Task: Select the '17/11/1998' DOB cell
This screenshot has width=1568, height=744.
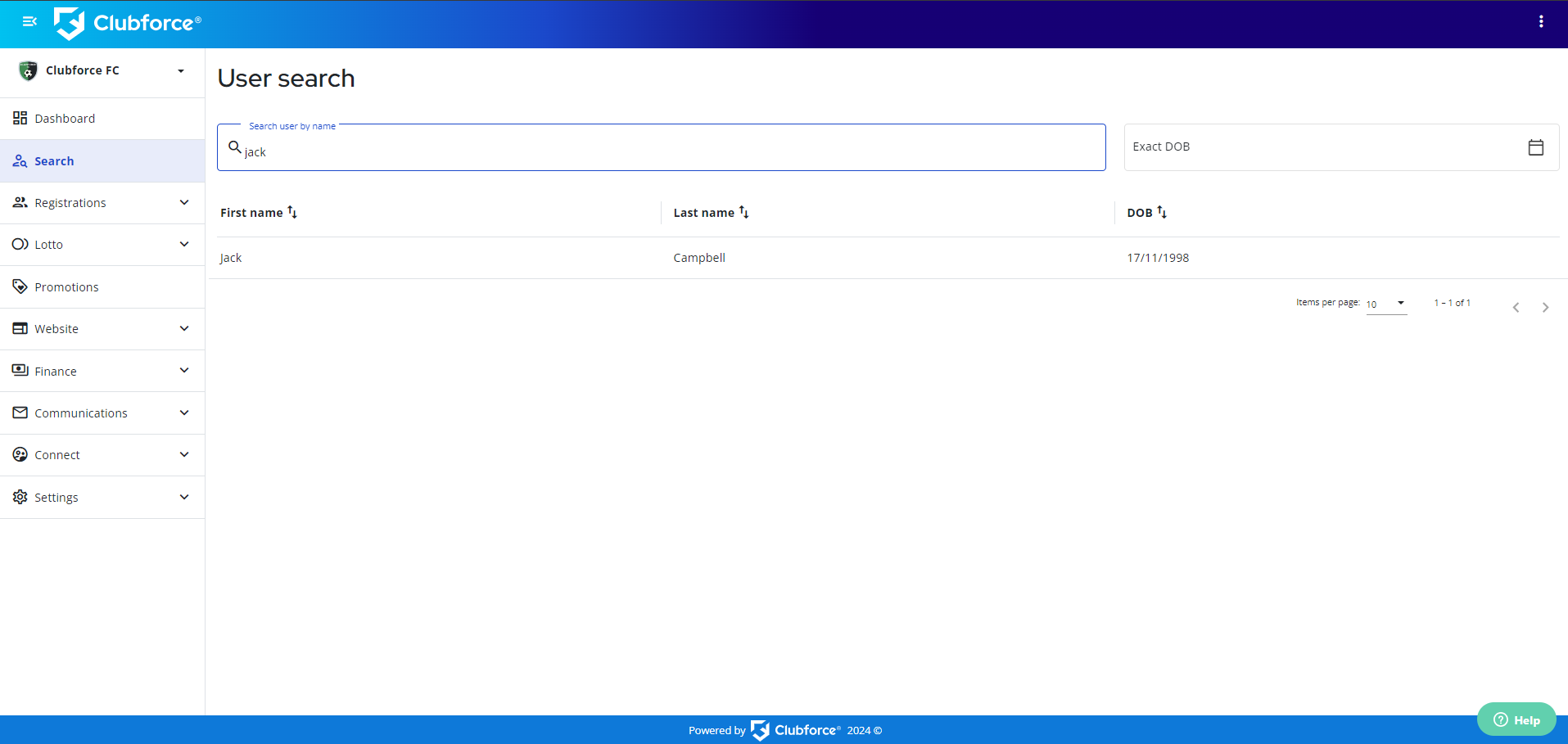Action: (1158, 258)
